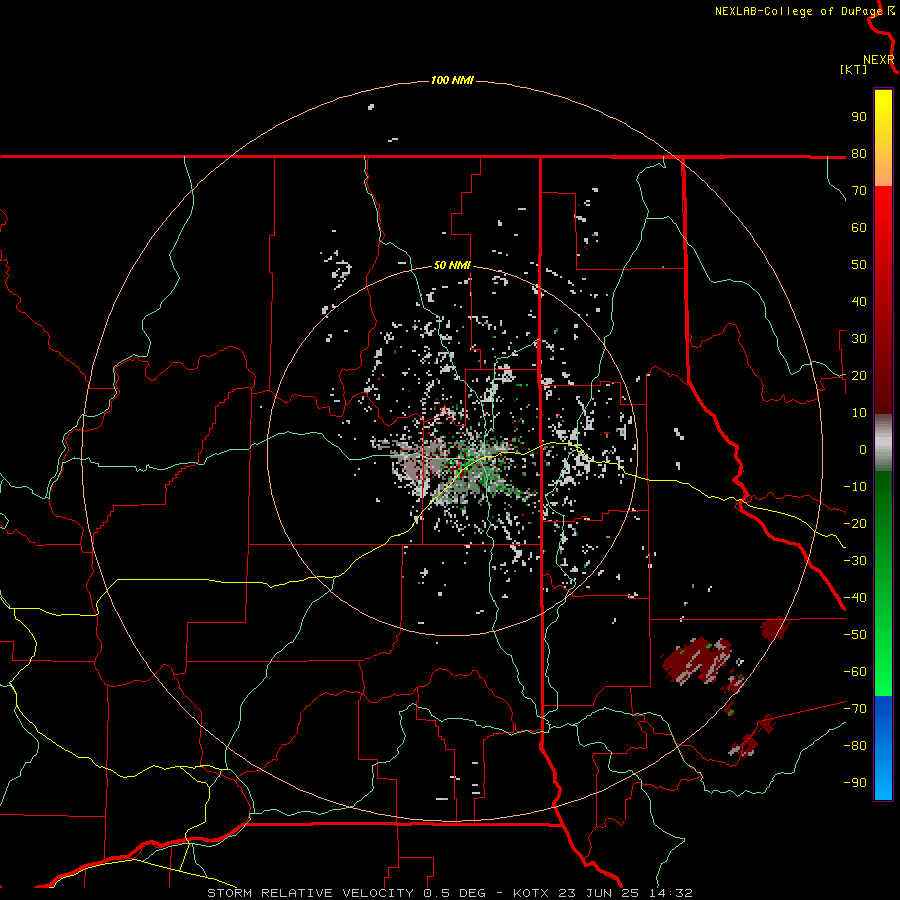
Task: Click the [KT] units label
Action: pyautogui.click(x=853, y=69)
